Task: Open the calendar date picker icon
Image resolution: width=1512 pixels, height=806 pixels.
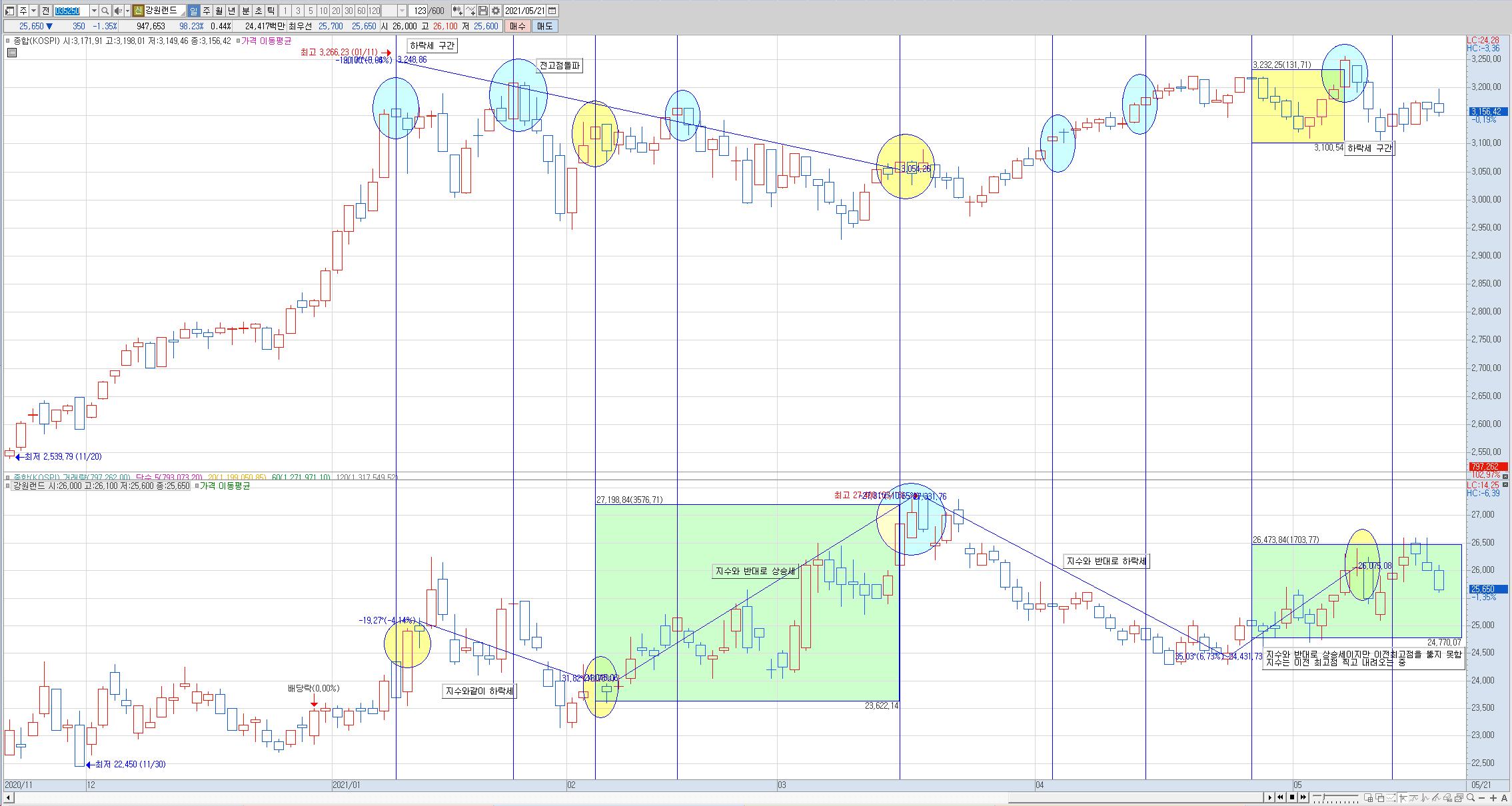Action: [x=552, y=11]
